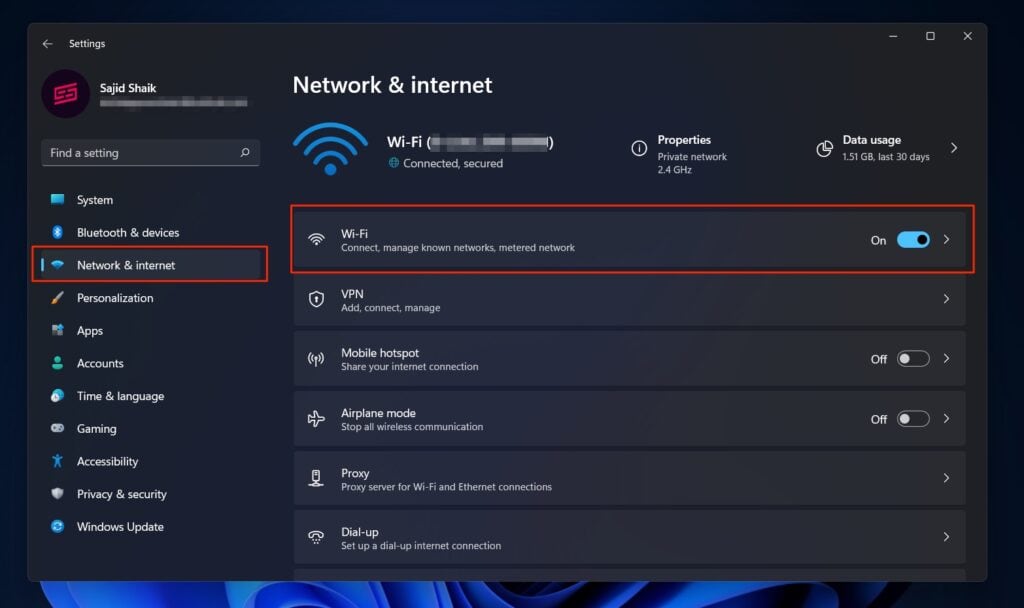This screenshot has width=1024, height=608.
Task: Click the Accessibility figure icon
Action: point(58,461)
